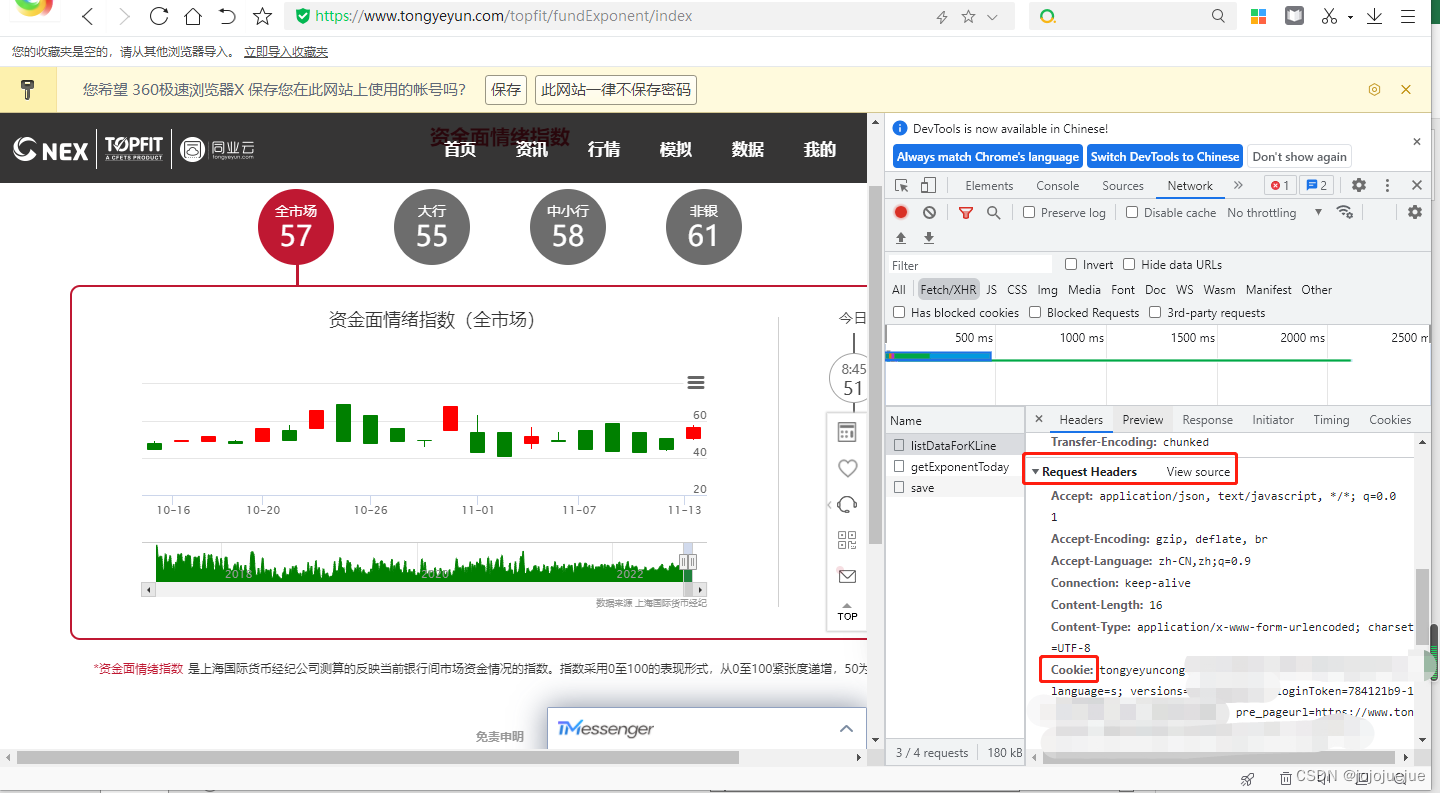Open network conditions wifi icon

pos(1344,212)
